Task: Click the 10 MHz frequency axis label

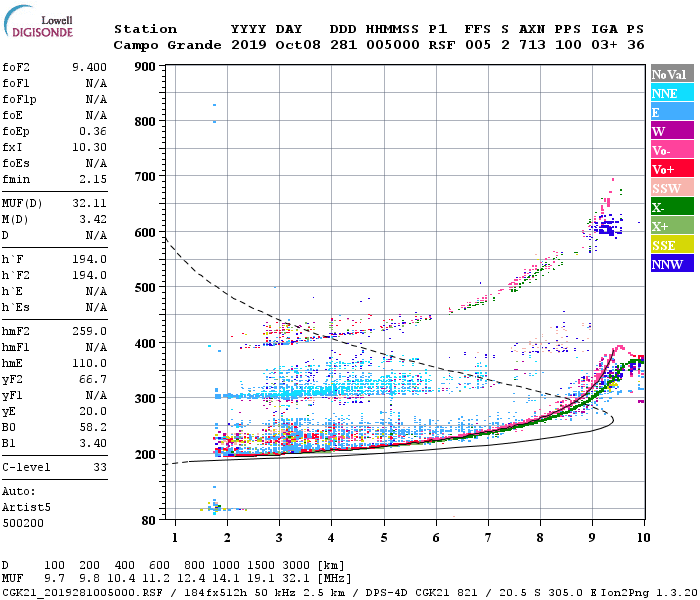Action: tap(643, 538)
